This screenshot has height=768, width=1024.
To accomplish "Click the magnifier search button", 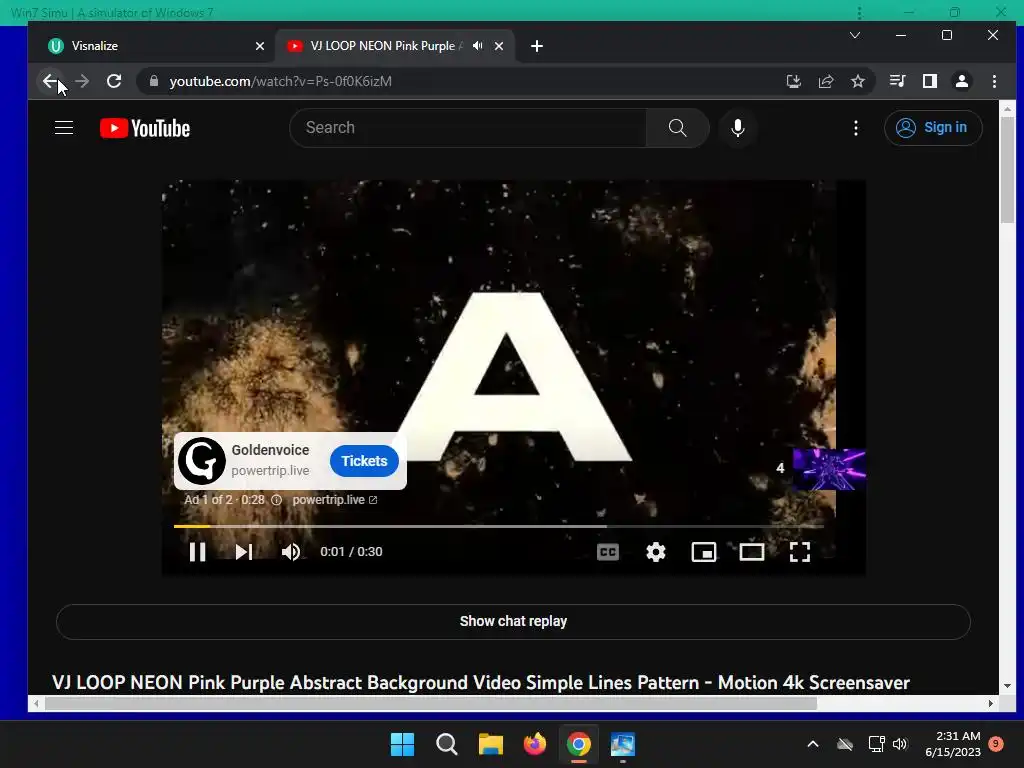I will [678, 127].
